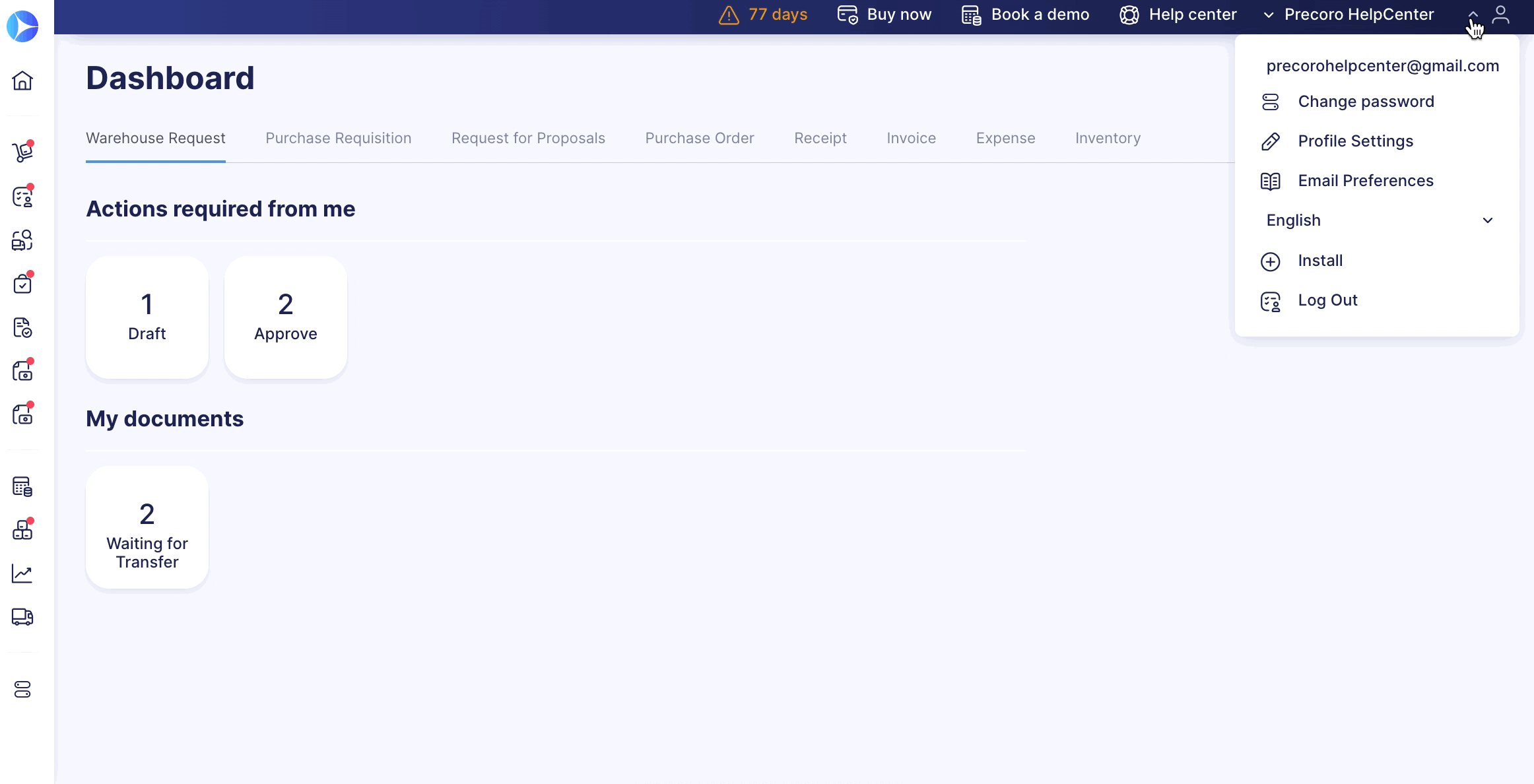The image size is (1534, 784).
Task: Click the Buy now link
Action: tap(899, 15)
